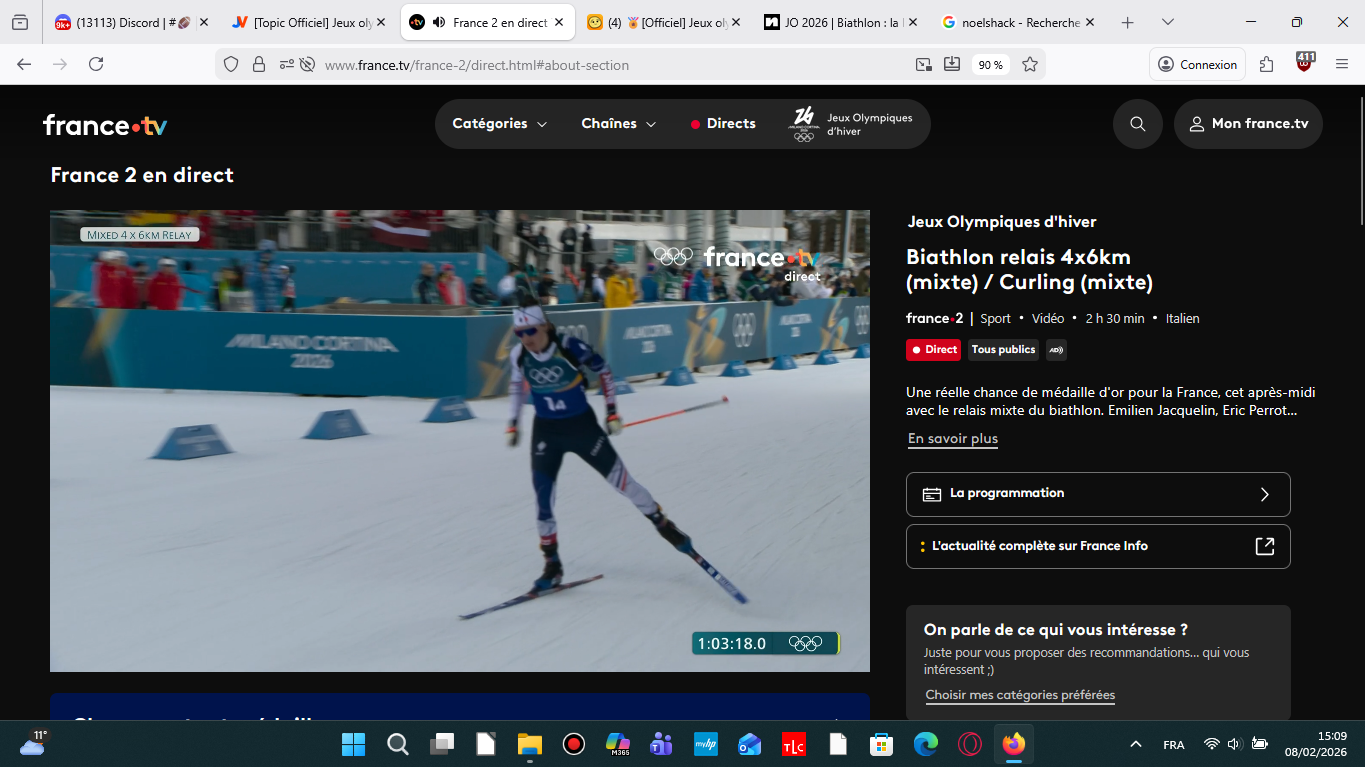Open the Wi-Fi network tray icon
The height and width of the screenshot is (767, 1365).
(1211, 744)
